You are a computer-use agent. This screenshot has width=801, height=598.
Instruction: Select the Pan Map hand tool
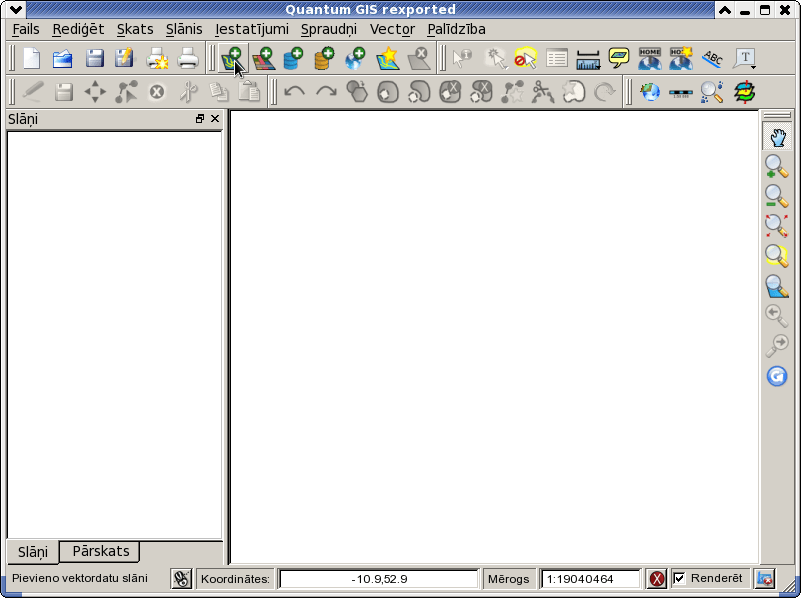777,137
